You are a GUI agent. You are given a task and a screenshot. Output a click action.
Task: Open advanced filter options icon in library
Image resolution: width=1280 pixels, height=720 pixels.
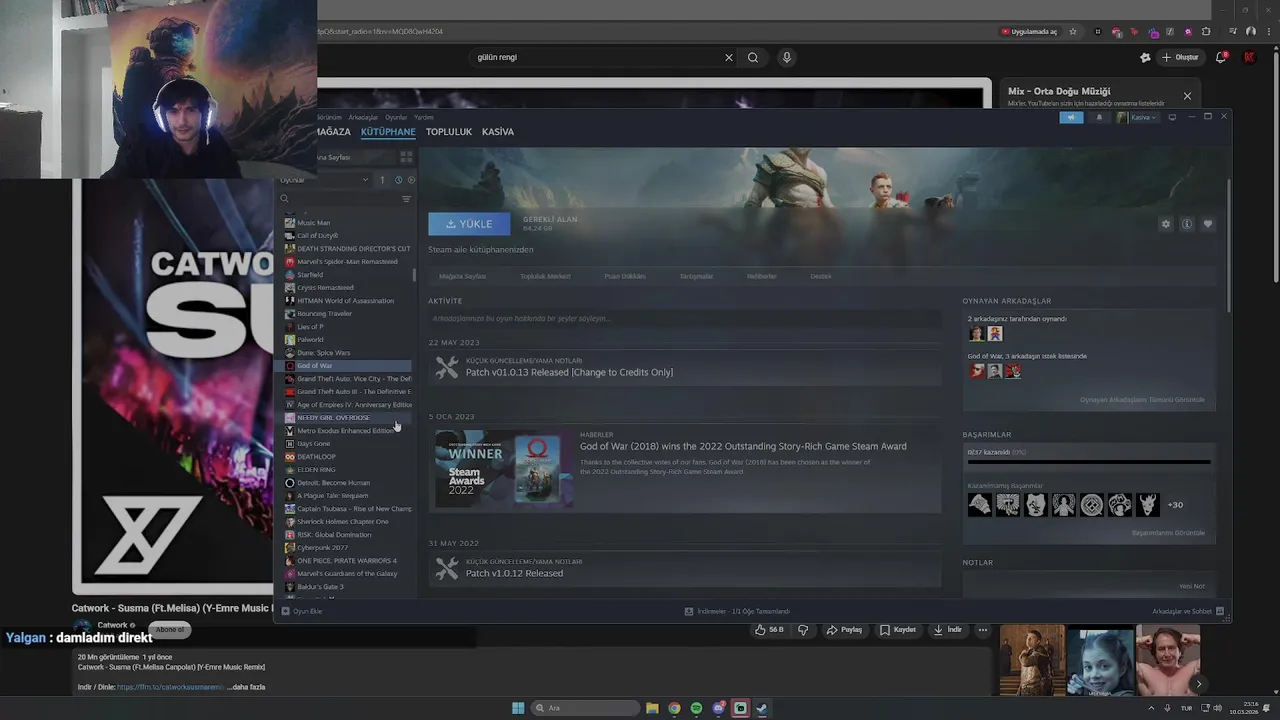click(406, 199)
